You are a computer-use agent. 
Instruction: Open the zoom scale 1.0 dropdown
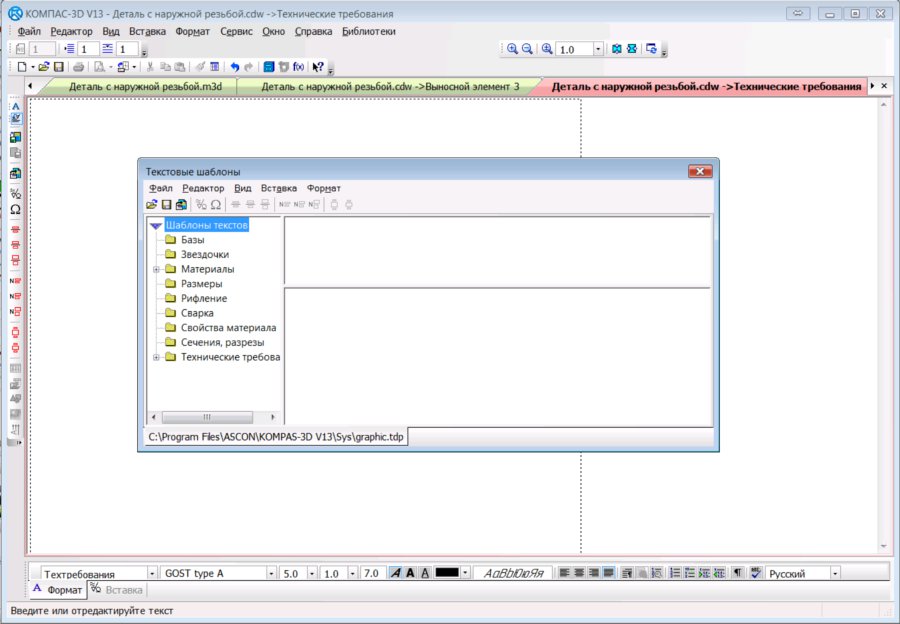pos(598,49)
